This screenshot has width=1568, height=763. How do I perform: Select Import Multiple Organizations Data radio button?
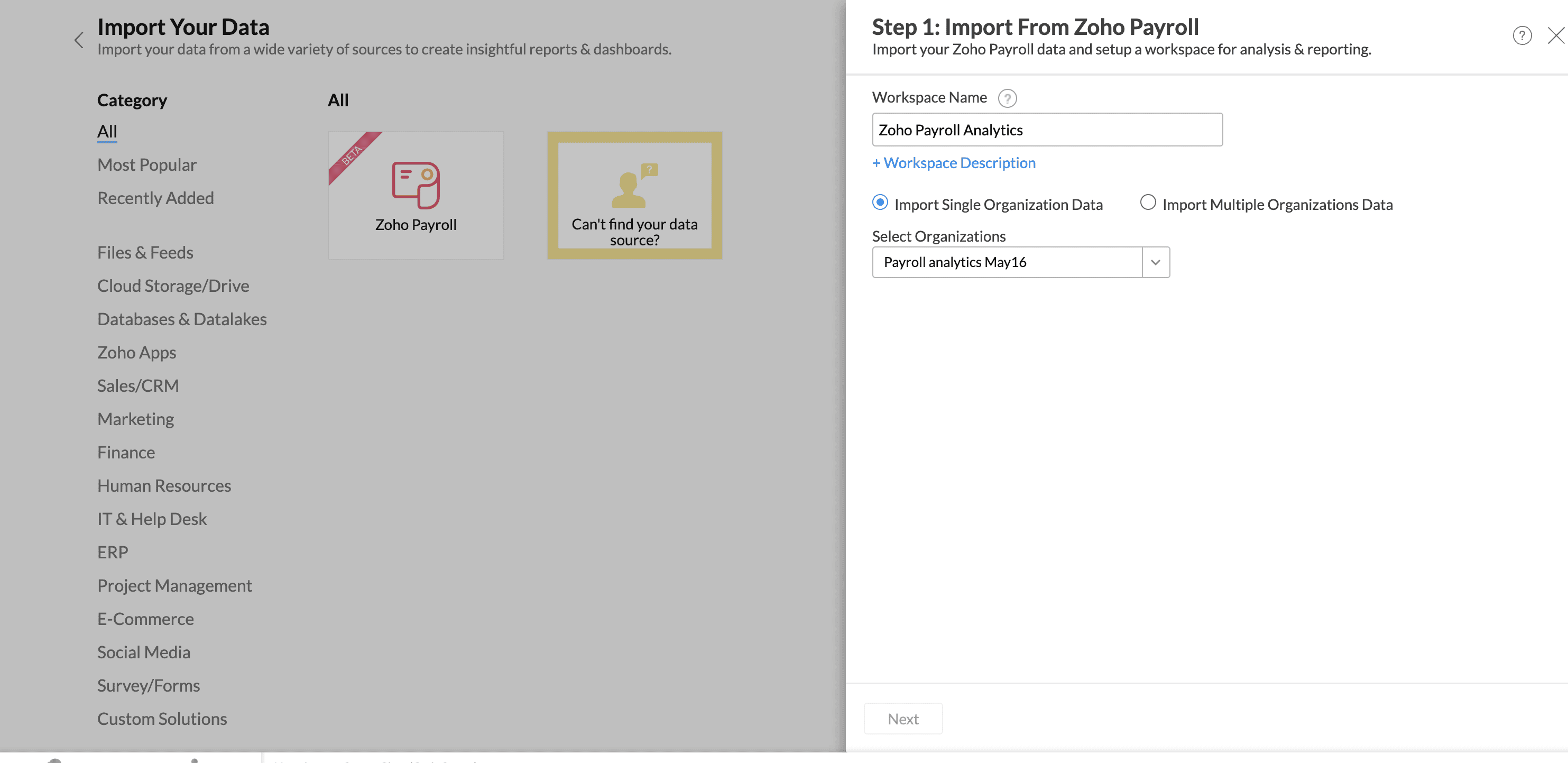coord(1147,203)
